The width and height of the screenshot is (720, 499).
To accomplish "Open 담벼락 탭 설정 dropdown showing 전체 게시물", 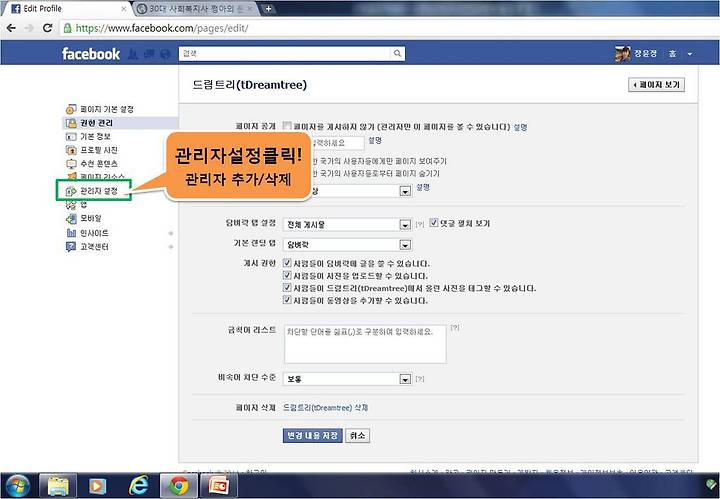I will 347,224.
